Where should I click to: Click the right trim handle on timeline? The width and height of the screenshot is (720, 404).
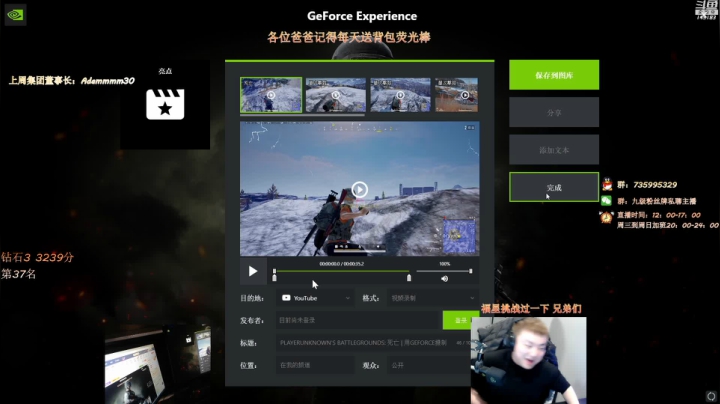(x=409, y=278)
